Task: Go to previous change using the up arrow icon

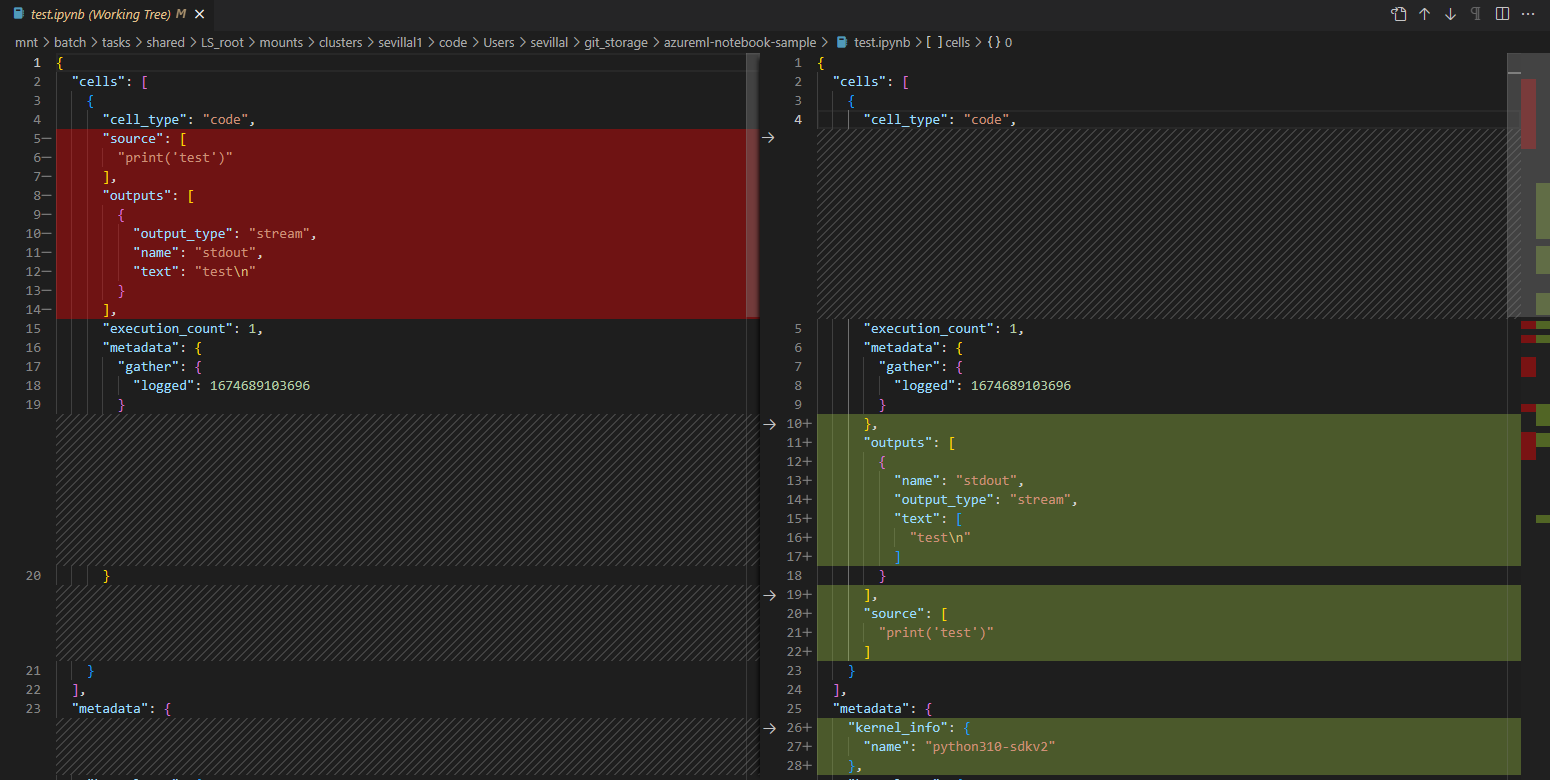Action: pyautogui.click(x=1424, y=14)
